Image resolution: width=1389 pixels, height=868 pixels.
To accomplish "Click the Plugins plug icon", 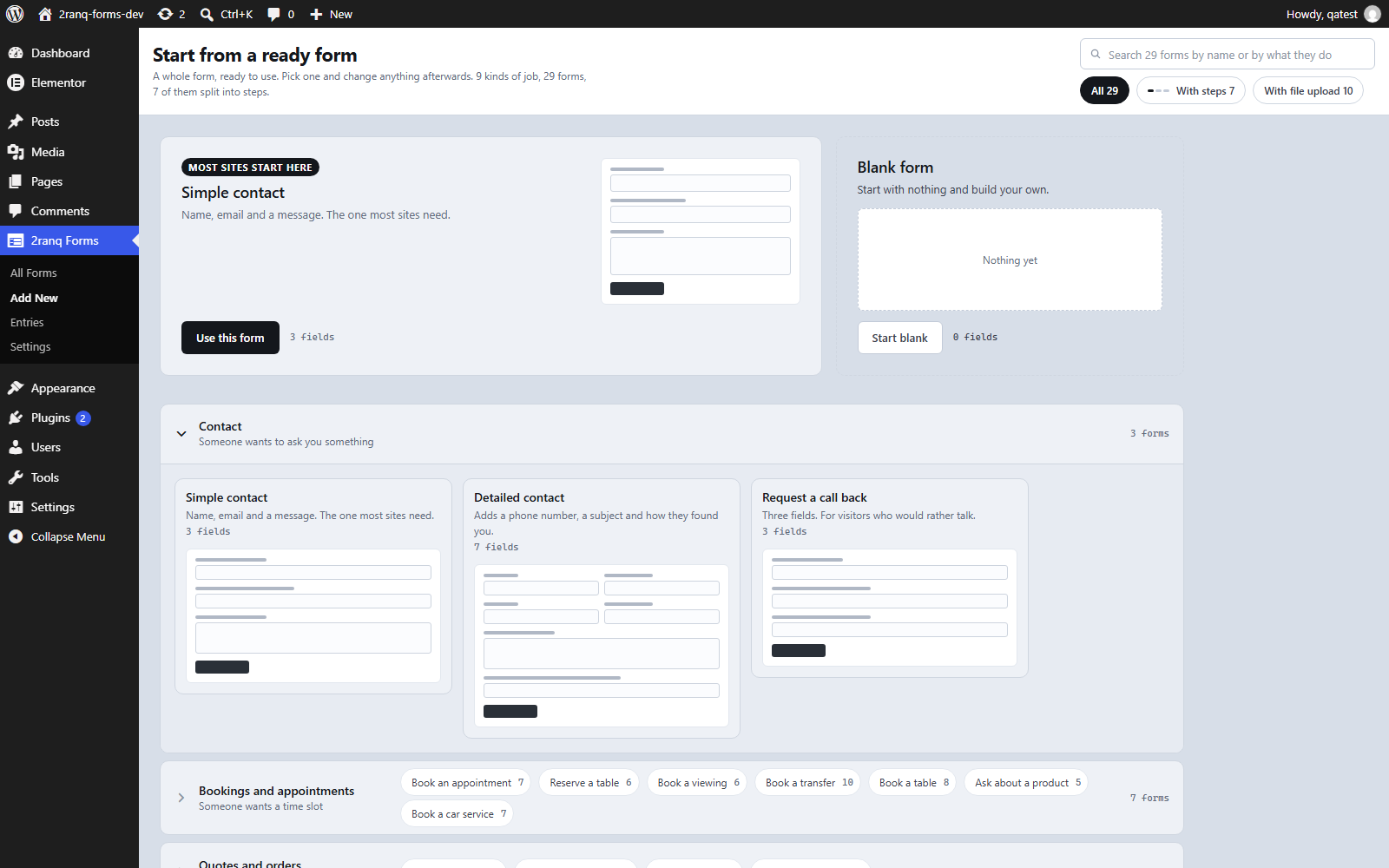I will [16, 418].
